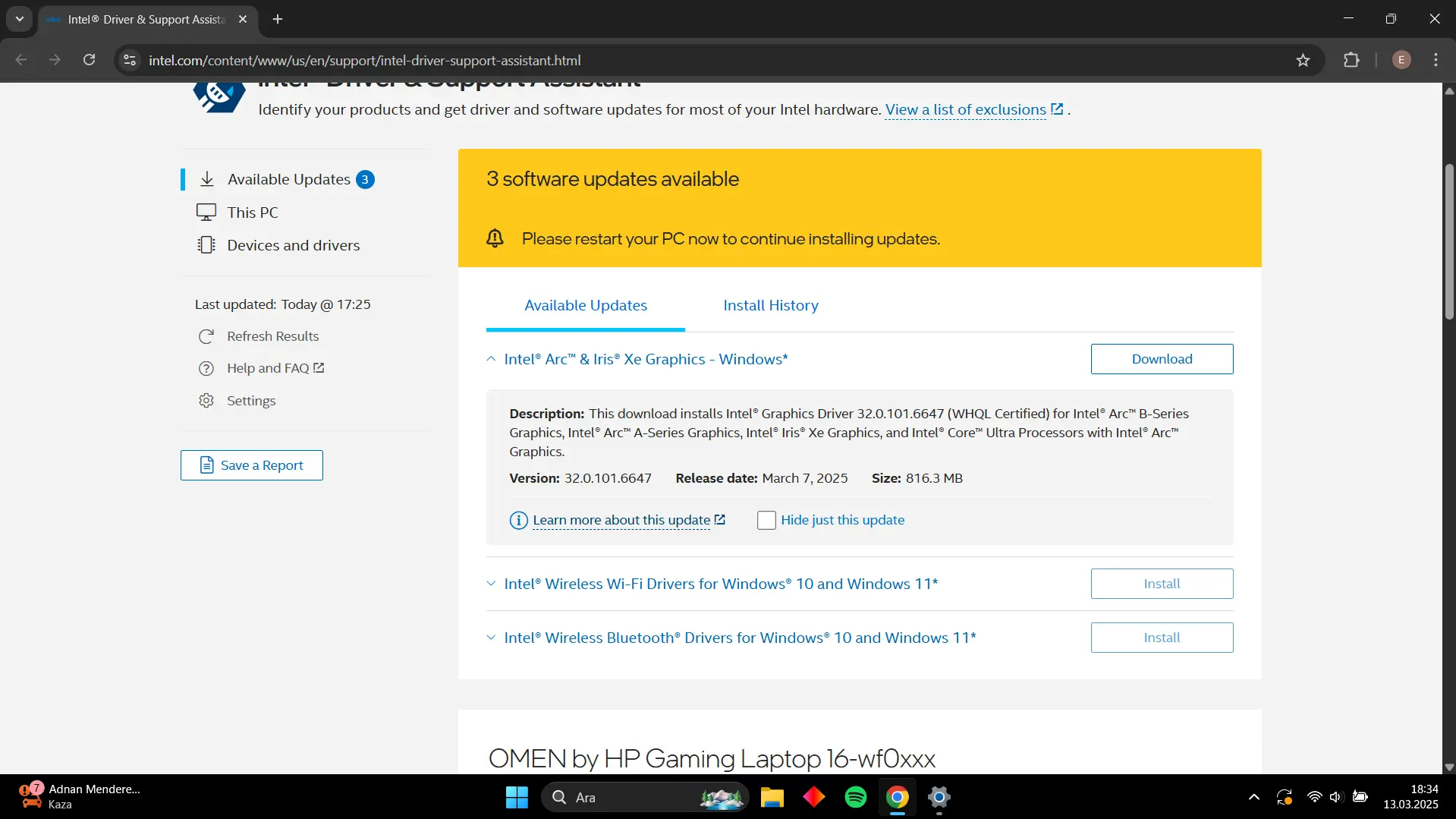
Task: Click the scrollbar down arrow
Action: coord(1449,767)
